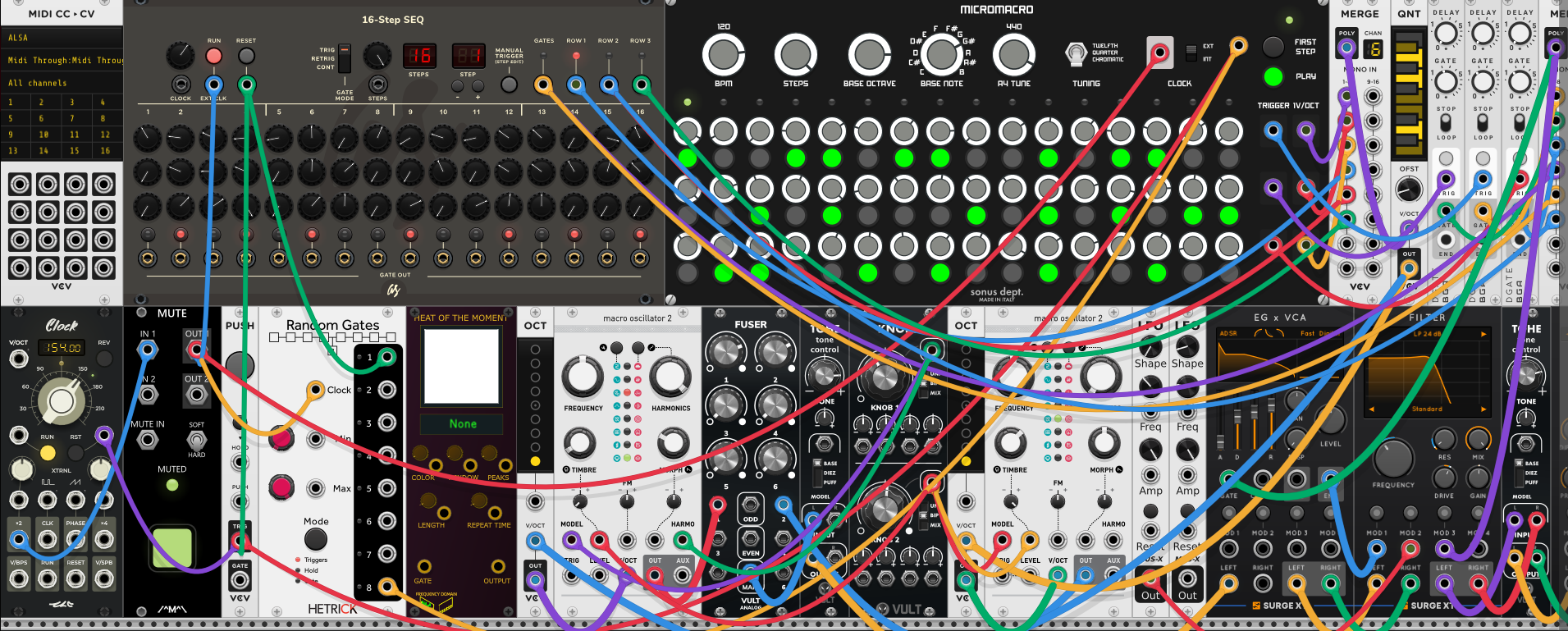This screenshot has width=1568, height=631.
Task: Toggle the green PLAY button on Micromacro
Action: tap(1273, 76)
